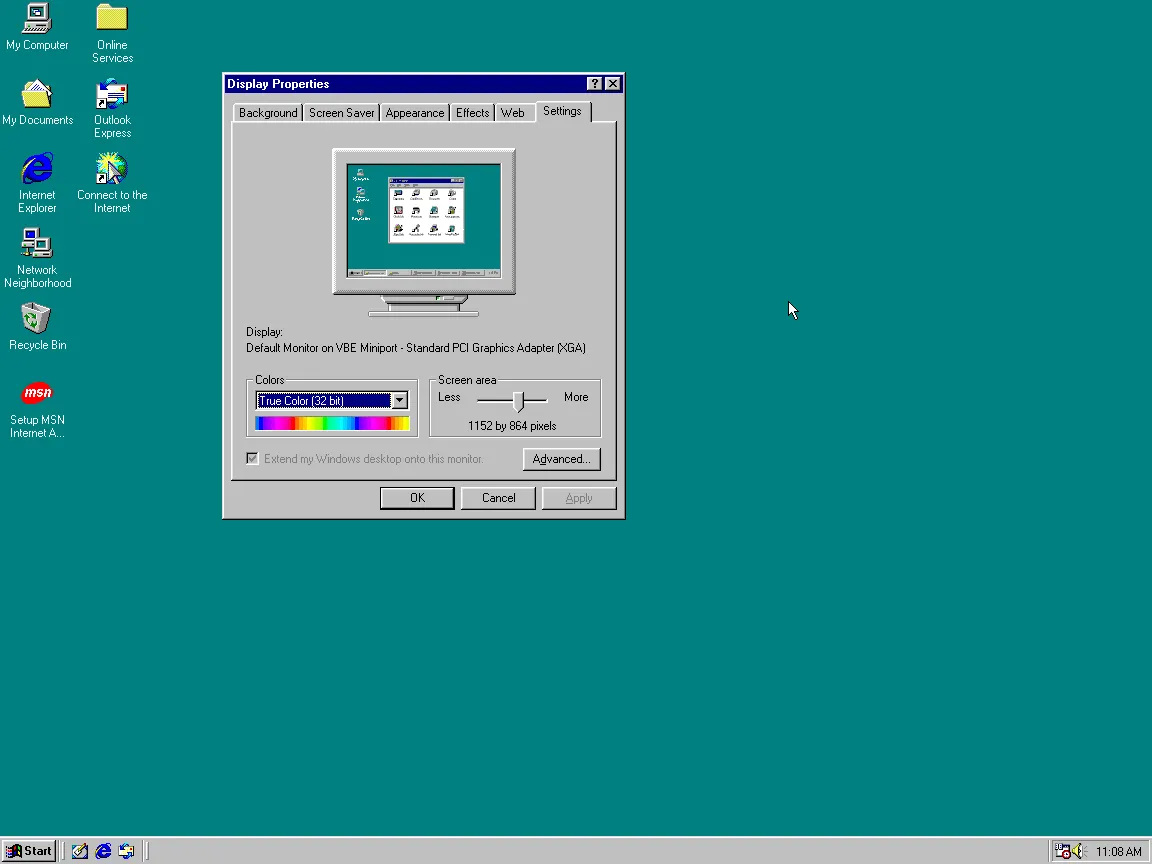Launch Outlook Express from the desktop
This screenshot has height=864, width=1152.
pyautogui.click(x=112, y=95)
